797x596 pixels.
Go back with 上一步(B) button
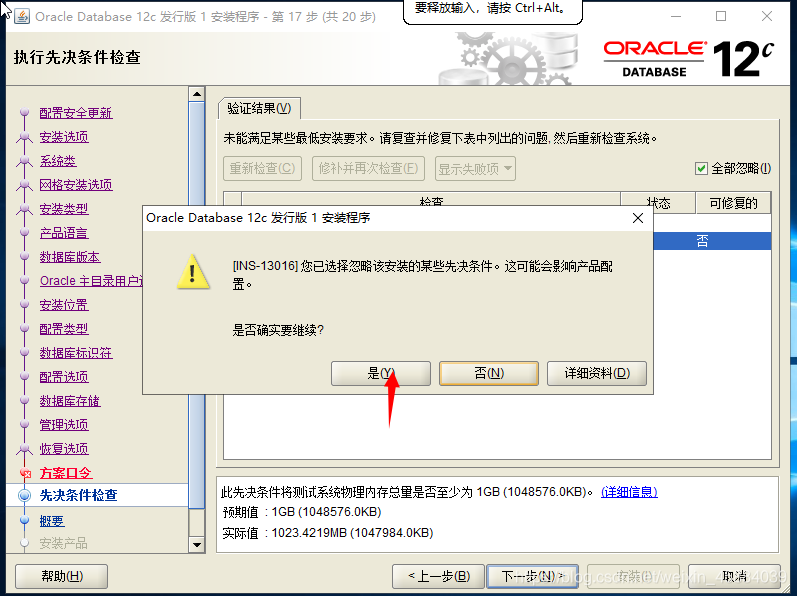coord(439,576)
